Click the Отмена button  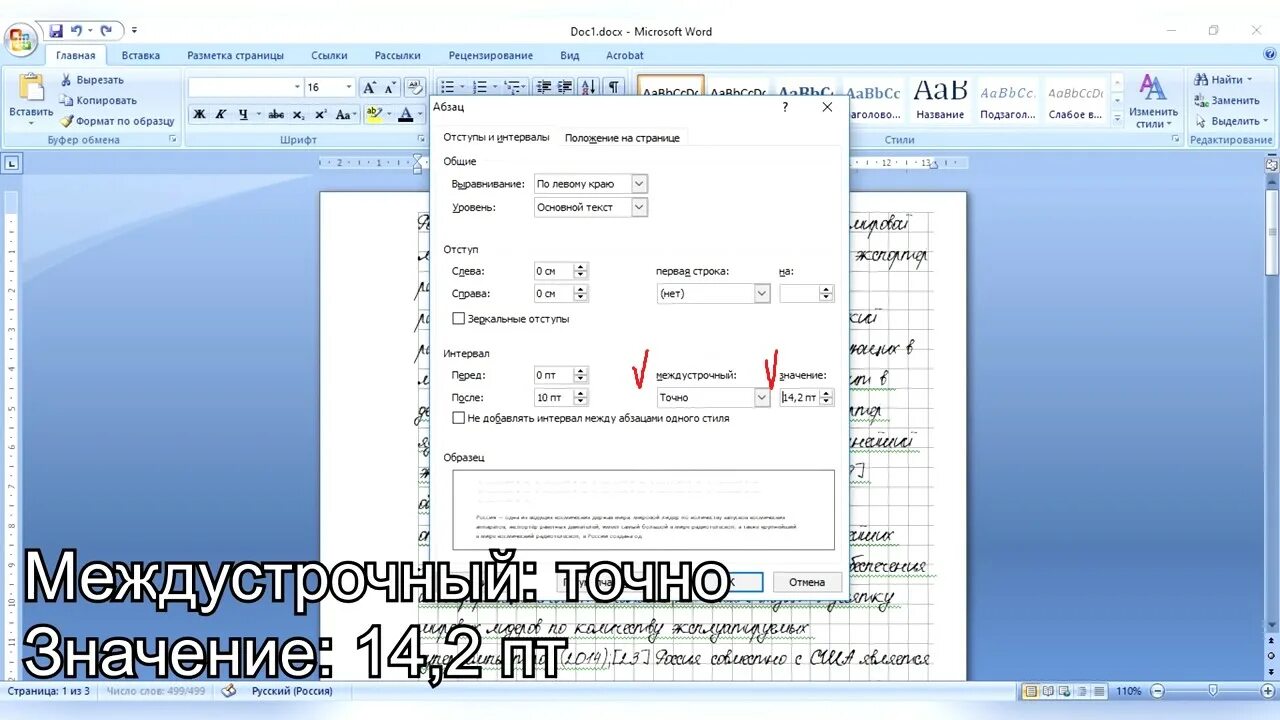[806, 582]
